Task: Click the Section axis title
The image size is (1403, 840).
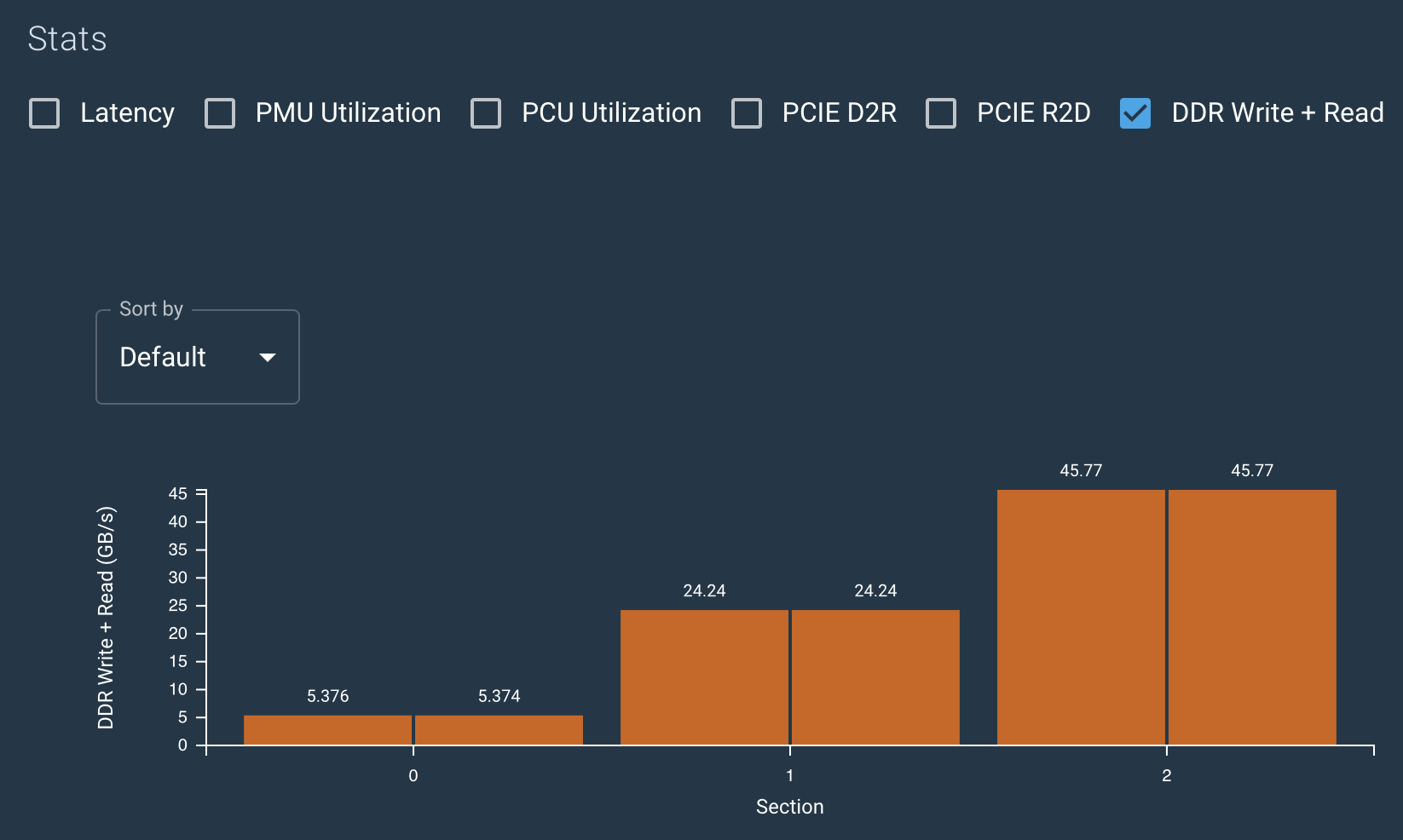Action: click(x=789, y=807)
